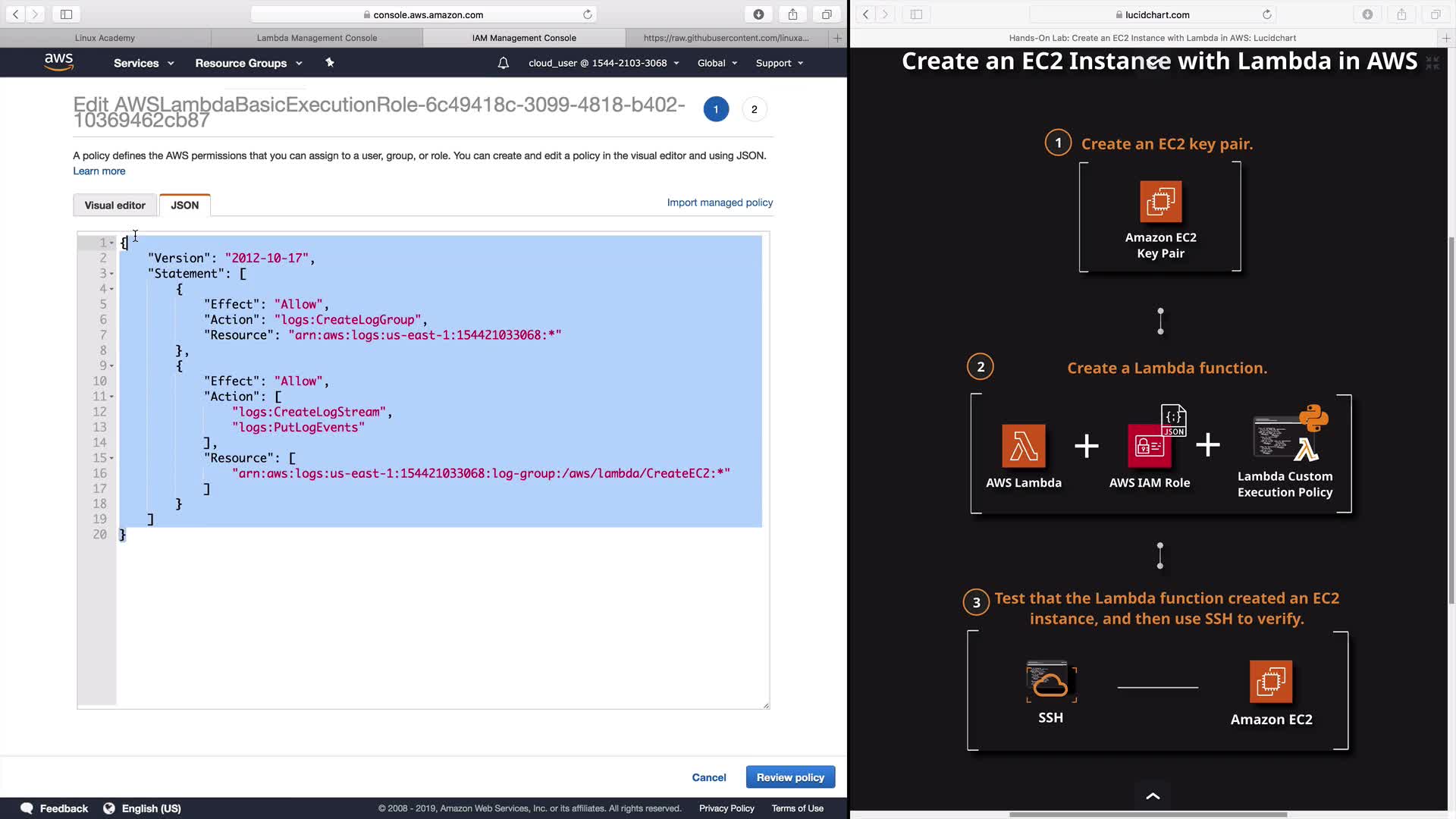The height and width of the screenshot is (819, 1456).
Task: Click Import managed policy link
Action: click(719, 202)
